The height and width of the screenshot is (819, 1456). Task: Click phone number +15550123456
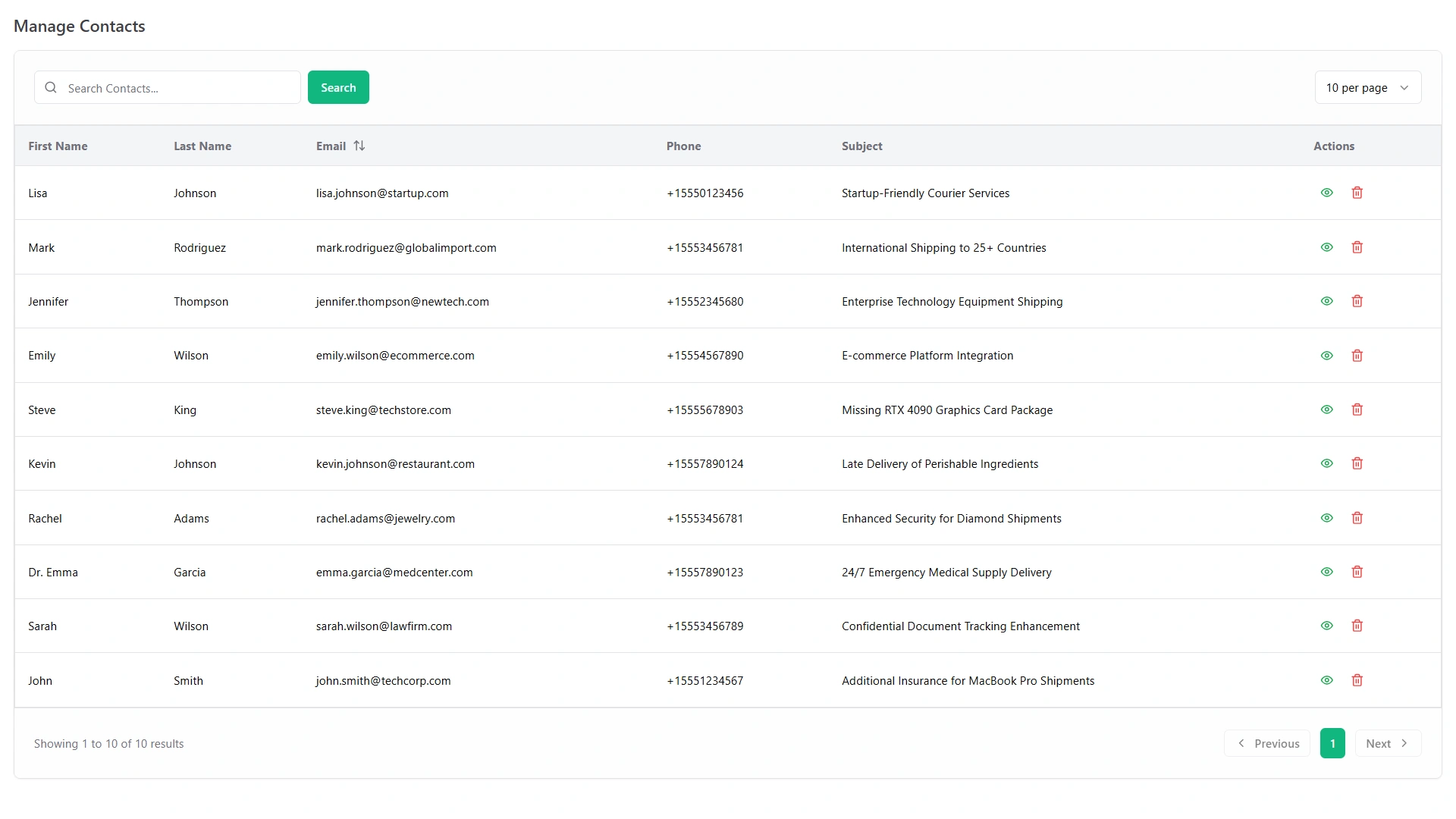(x=704, y=193)
